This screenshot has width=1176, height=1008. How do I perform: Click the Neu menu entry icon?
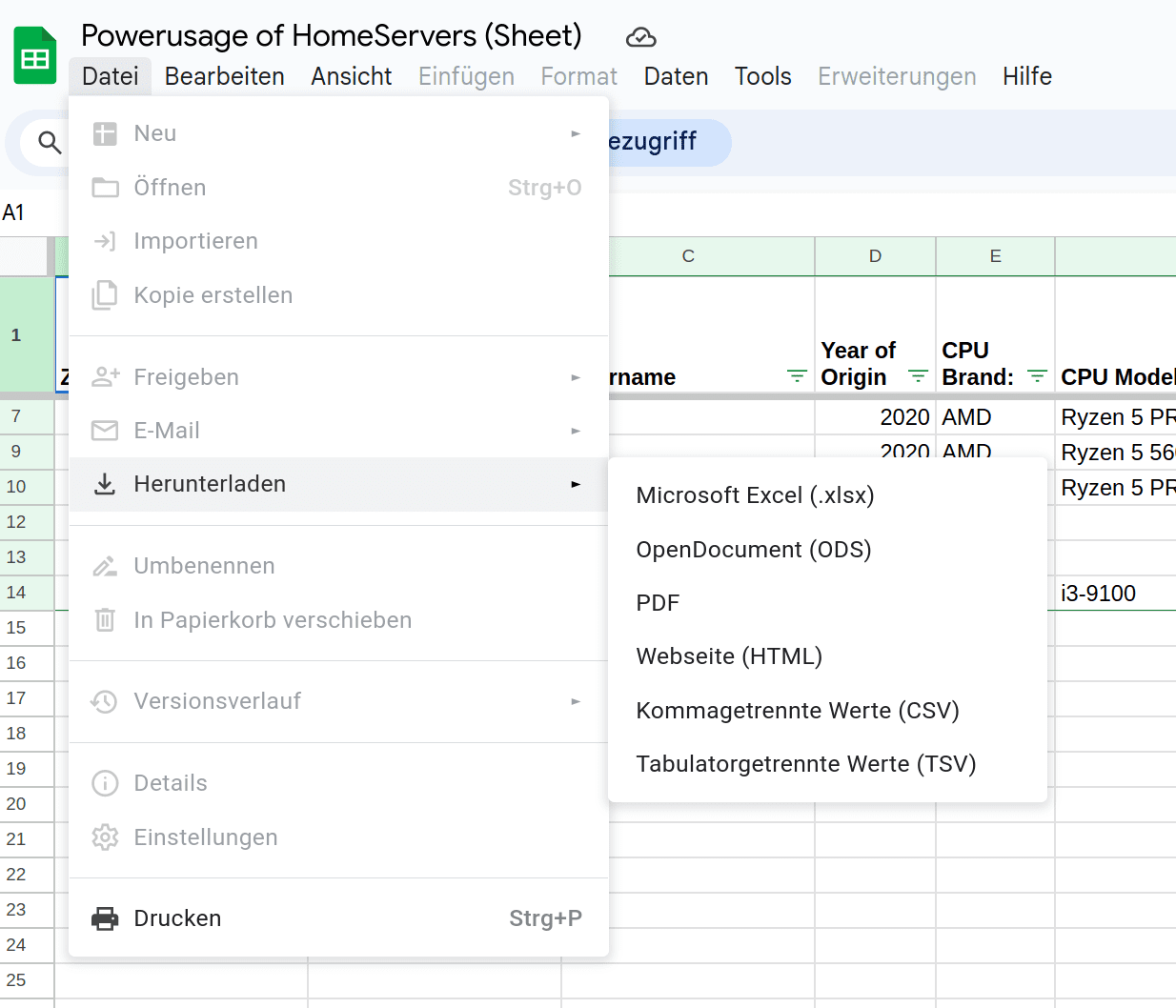coord(105,133)
